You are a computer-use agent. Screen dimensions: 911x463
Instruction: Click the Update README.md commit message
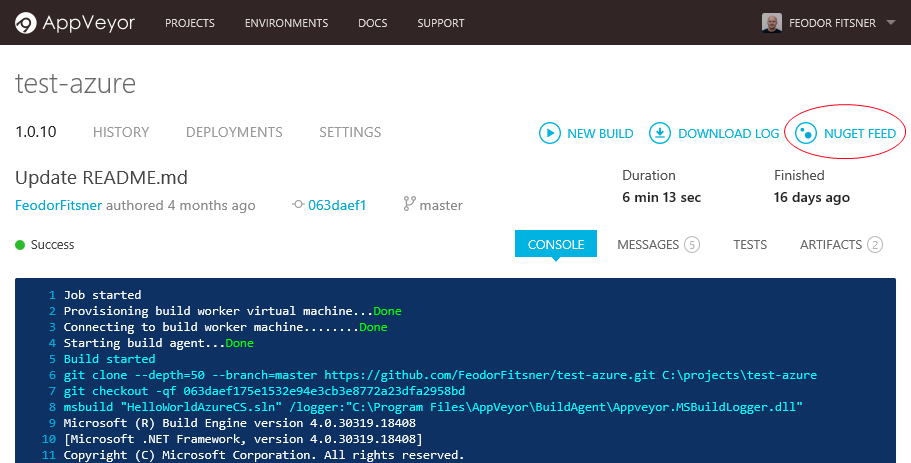pyautogui.click(x=102, y=177)
